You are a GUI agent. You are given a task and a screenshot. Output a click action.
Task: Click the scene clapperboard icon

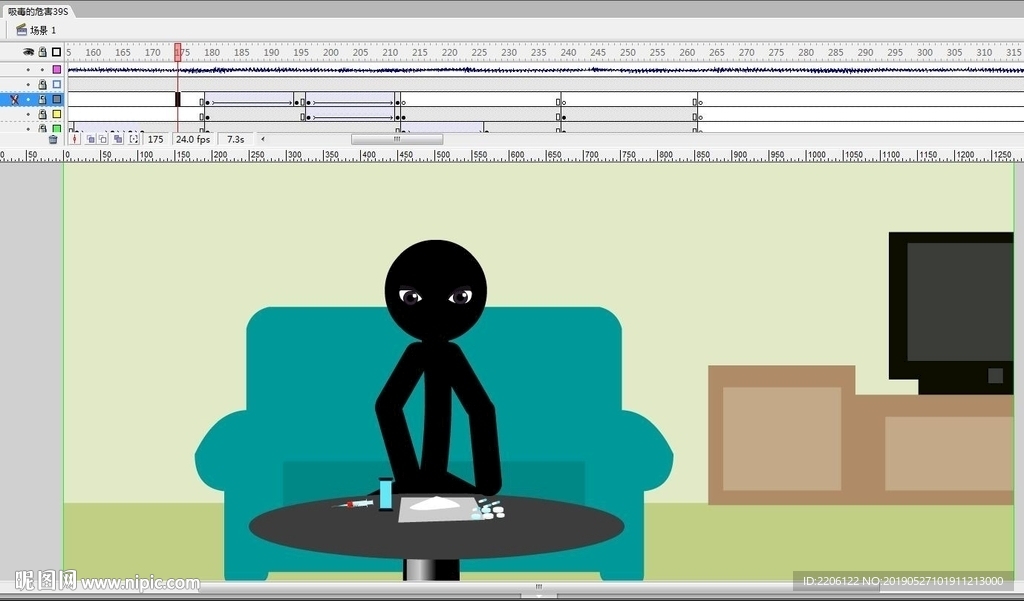point(22,29)
